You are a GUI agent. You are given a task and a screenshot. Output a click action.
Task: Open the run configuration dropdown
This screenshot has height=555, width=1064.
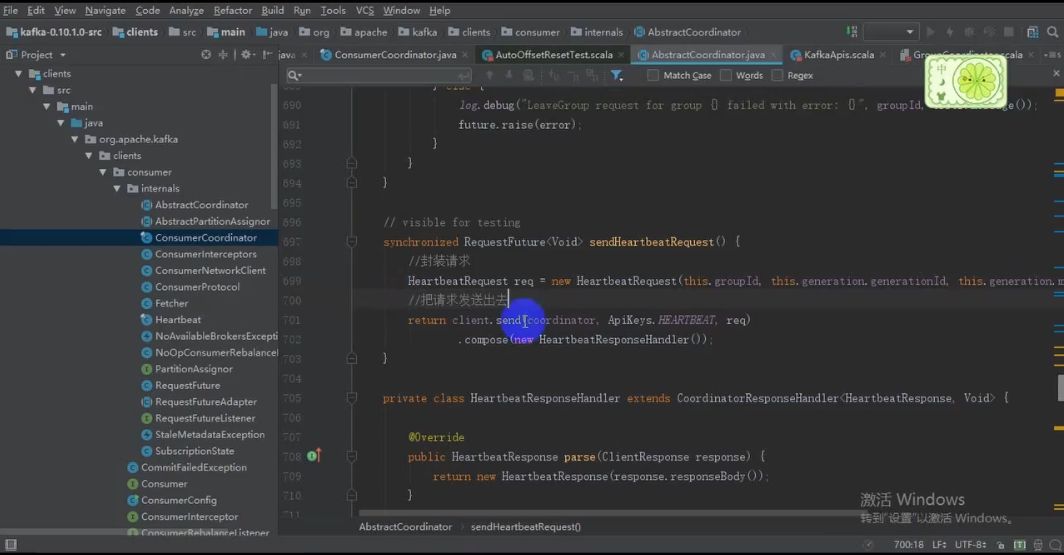pos(890,32)
